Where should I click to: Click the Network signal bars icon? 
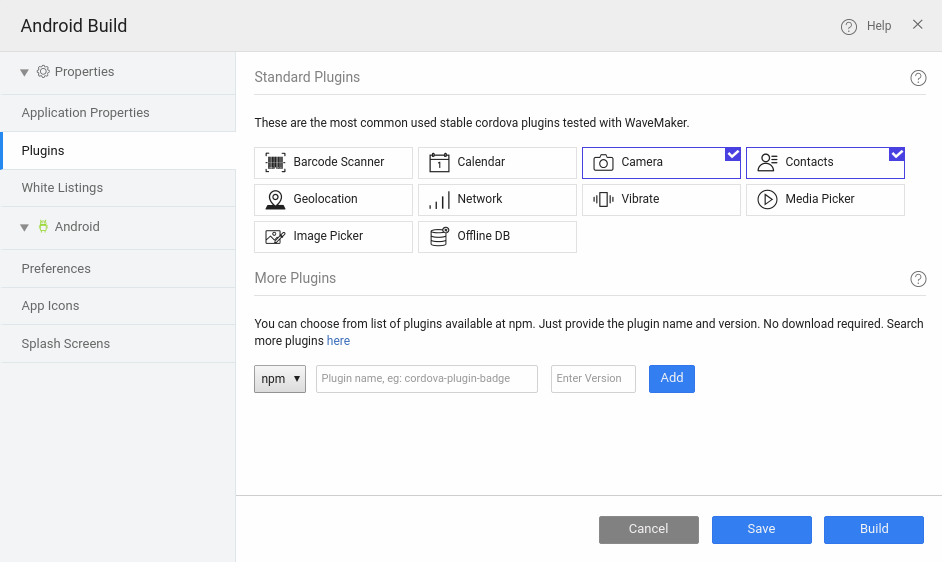pyautogui.click(x=439, y=200)
